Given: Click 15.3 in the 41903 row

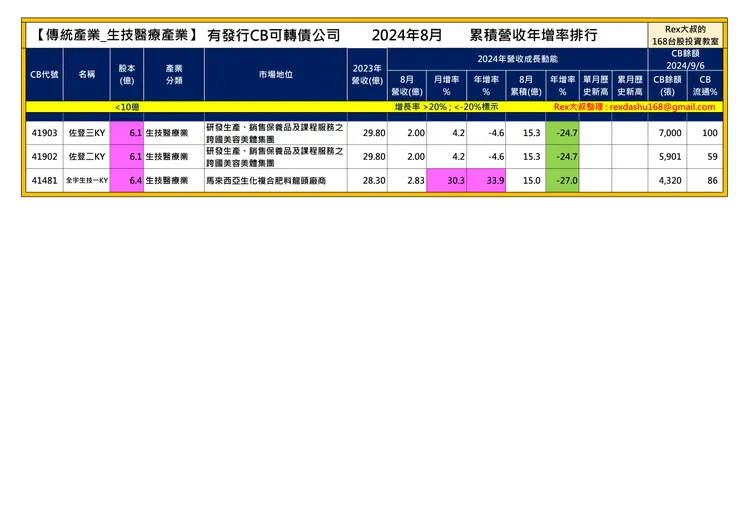Looking at the screenshot, I should click(525, 133).
